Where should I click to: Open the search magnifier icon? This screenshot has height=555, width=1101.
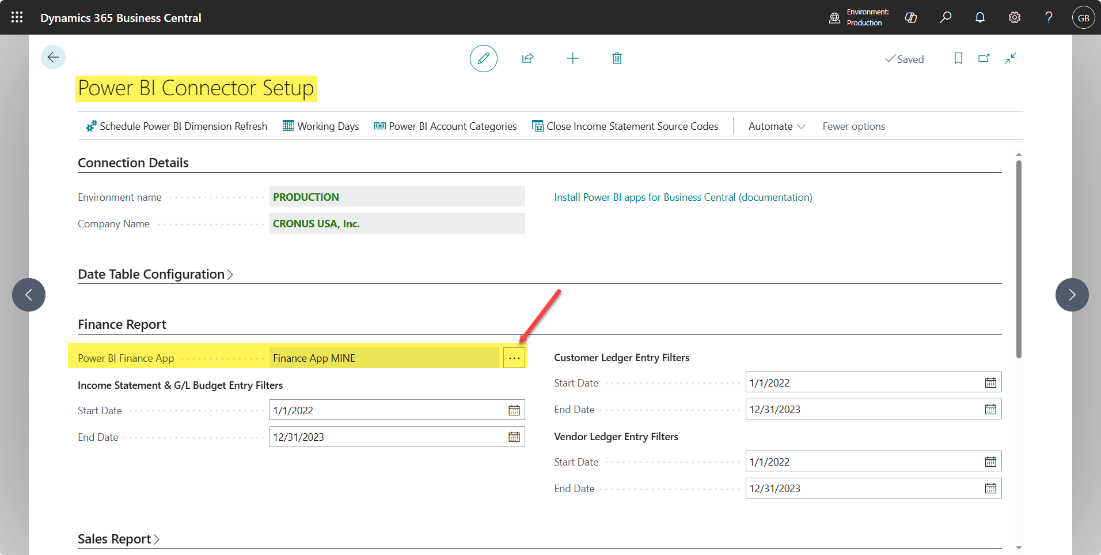click(946, 18)
